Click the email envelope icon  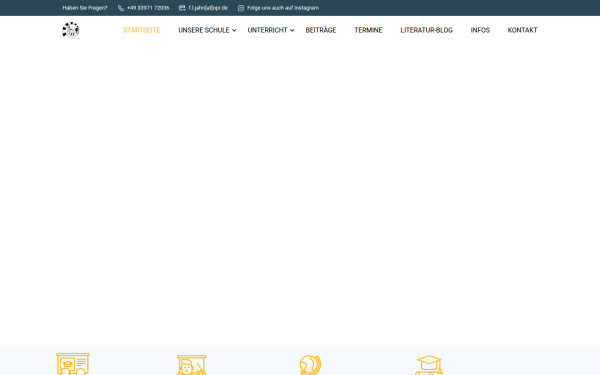[x=182, y=8]
